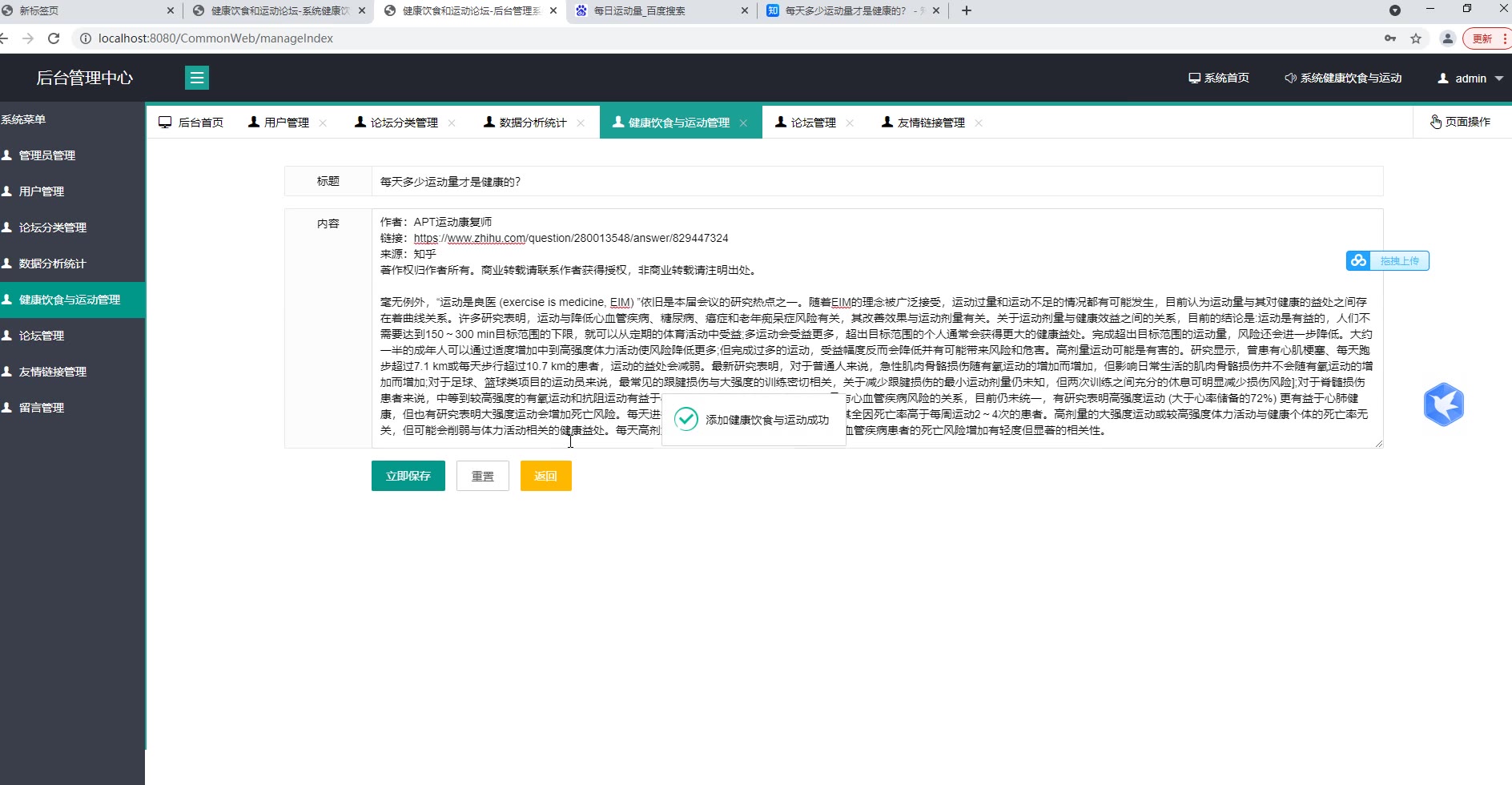Go forward in the browser
The height and width of the screenshot is (785, 1512).
pyautogui.click(x=28, y=38)
